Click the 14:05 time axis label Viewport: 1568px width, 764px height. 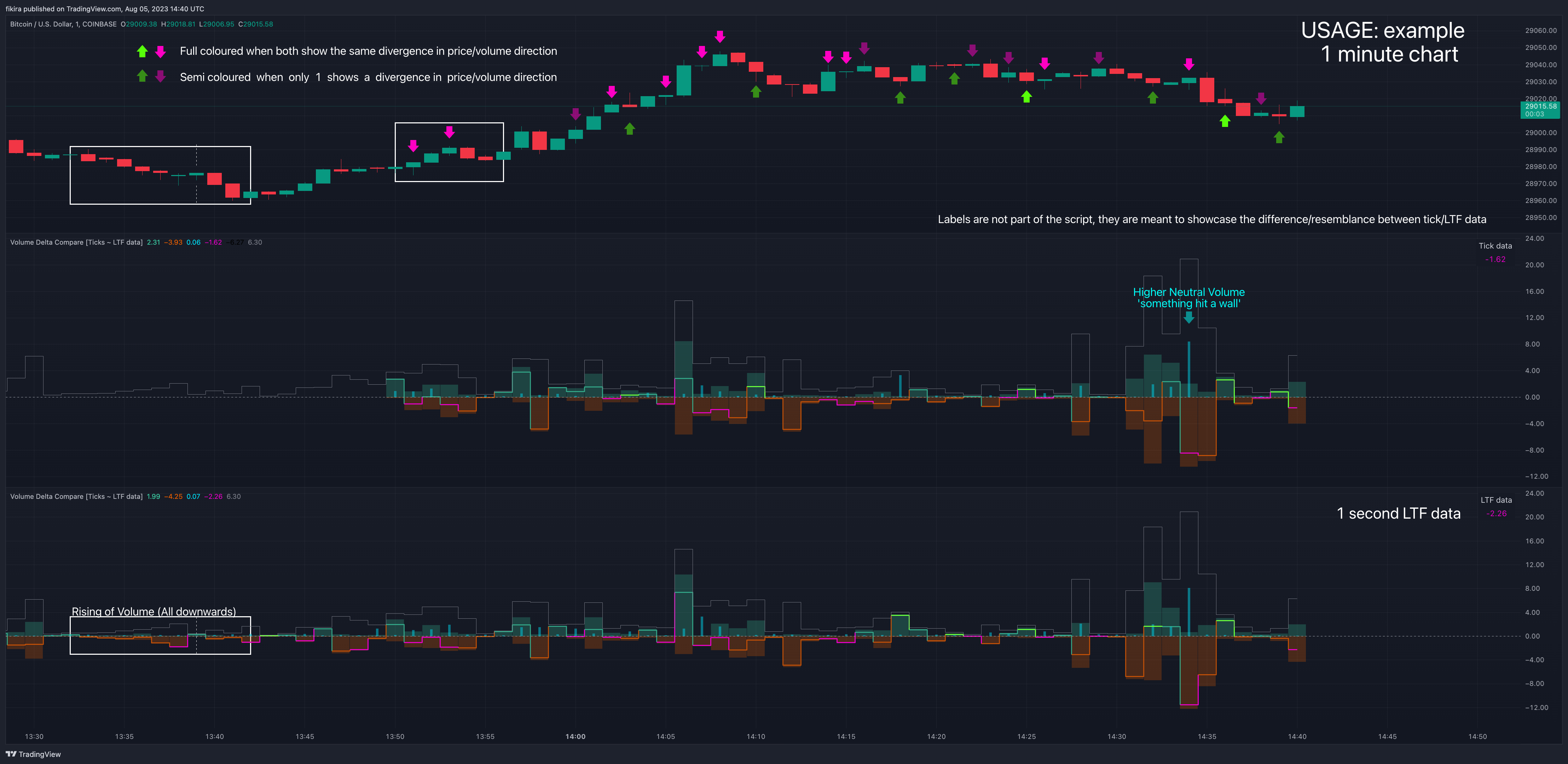pos(666,737)
